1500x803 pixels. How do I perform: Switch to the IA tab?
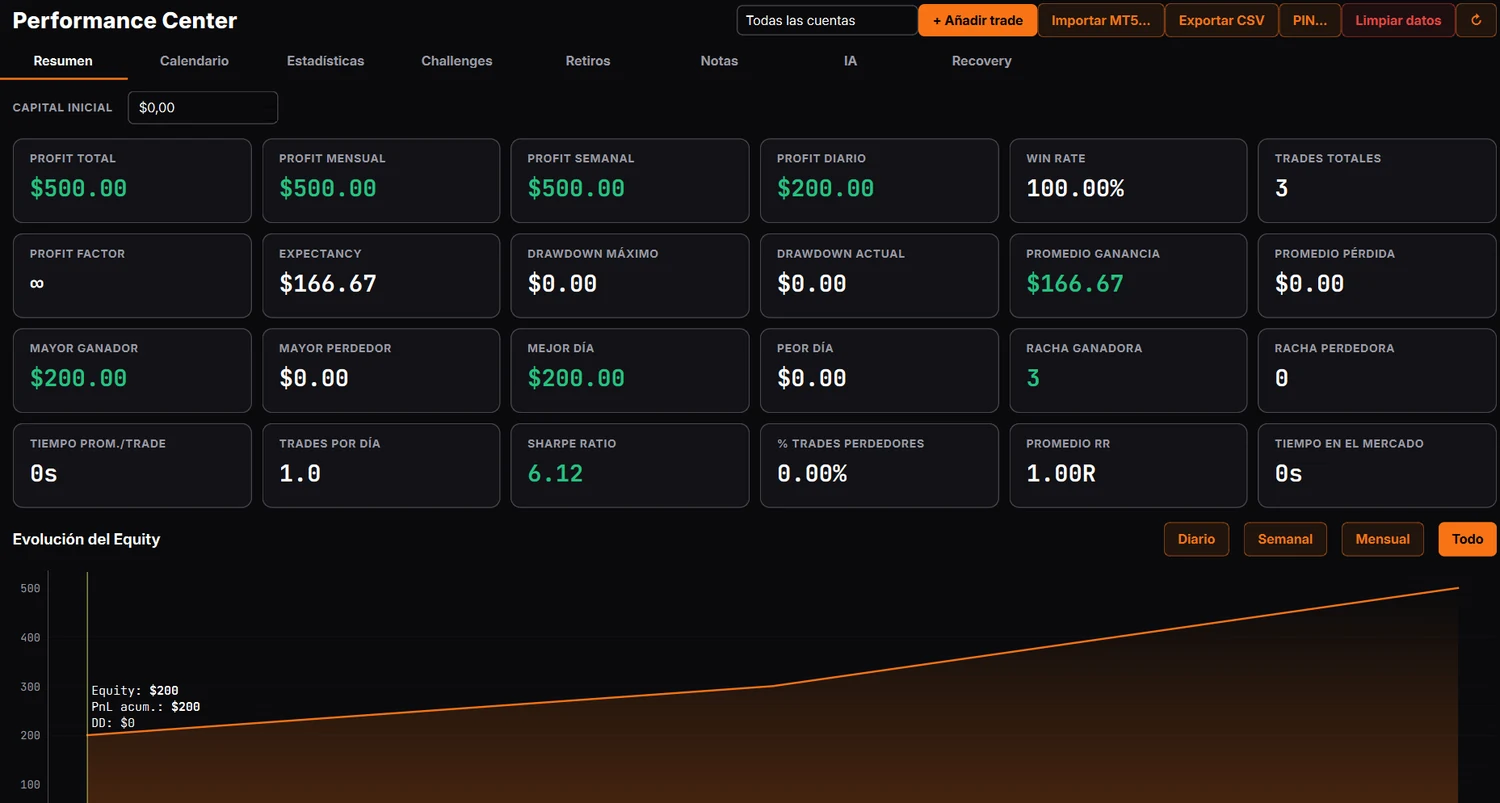850,61
